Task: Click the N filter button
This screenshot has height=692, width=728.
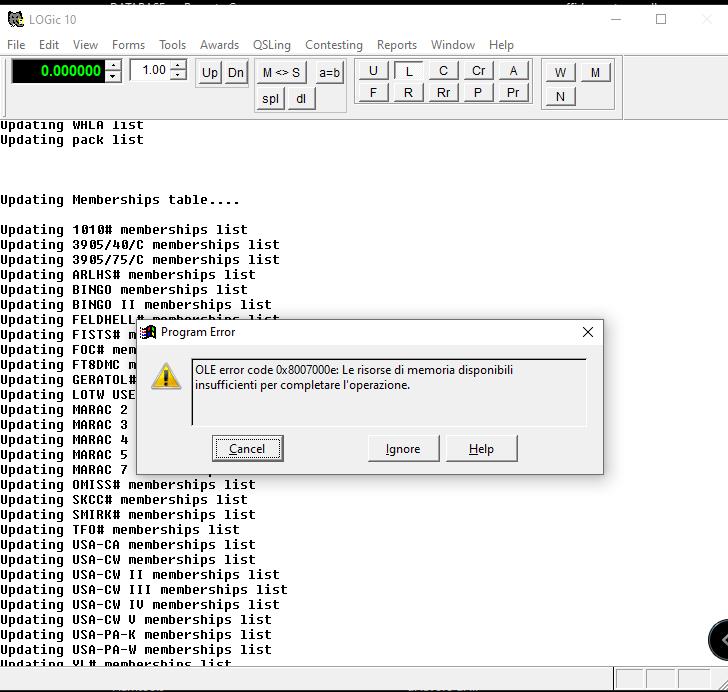Action: point(560,96)
